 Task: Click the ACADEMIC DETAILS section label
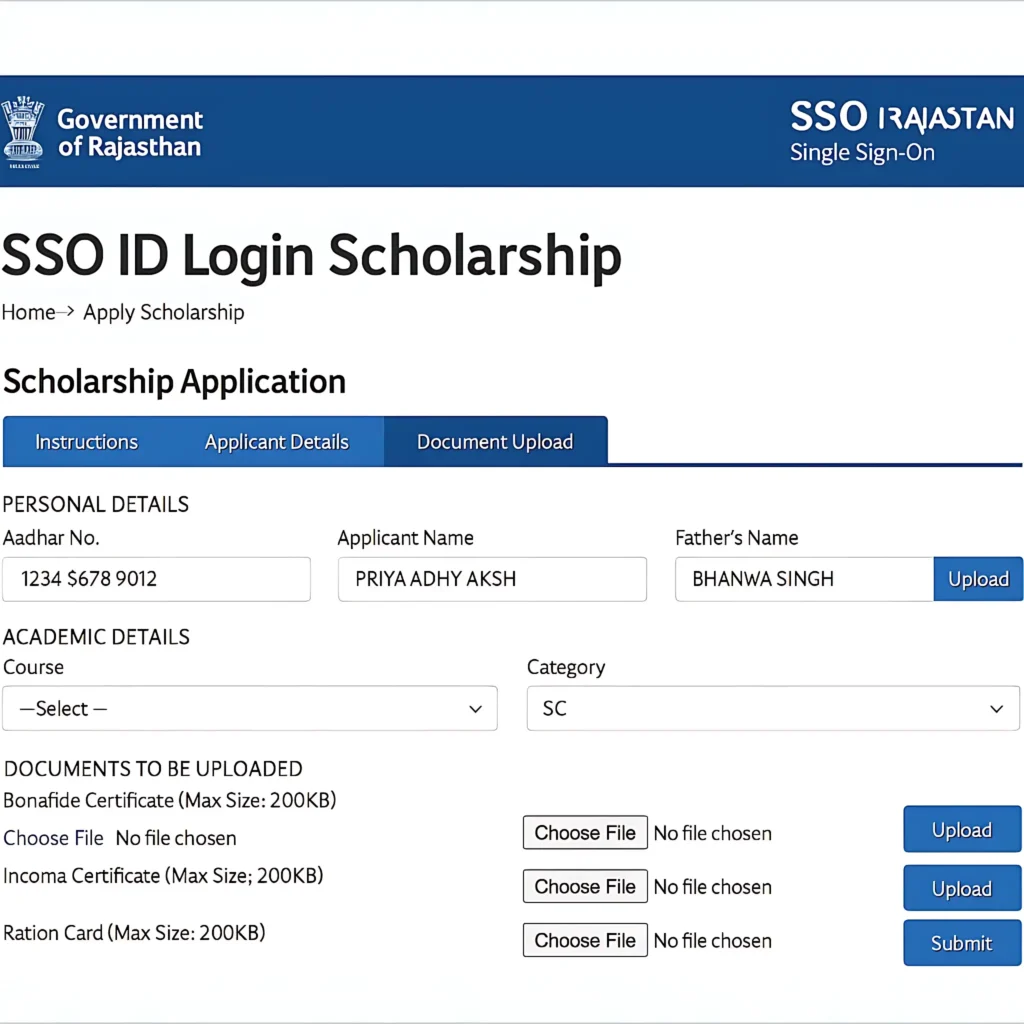point(97,637)
